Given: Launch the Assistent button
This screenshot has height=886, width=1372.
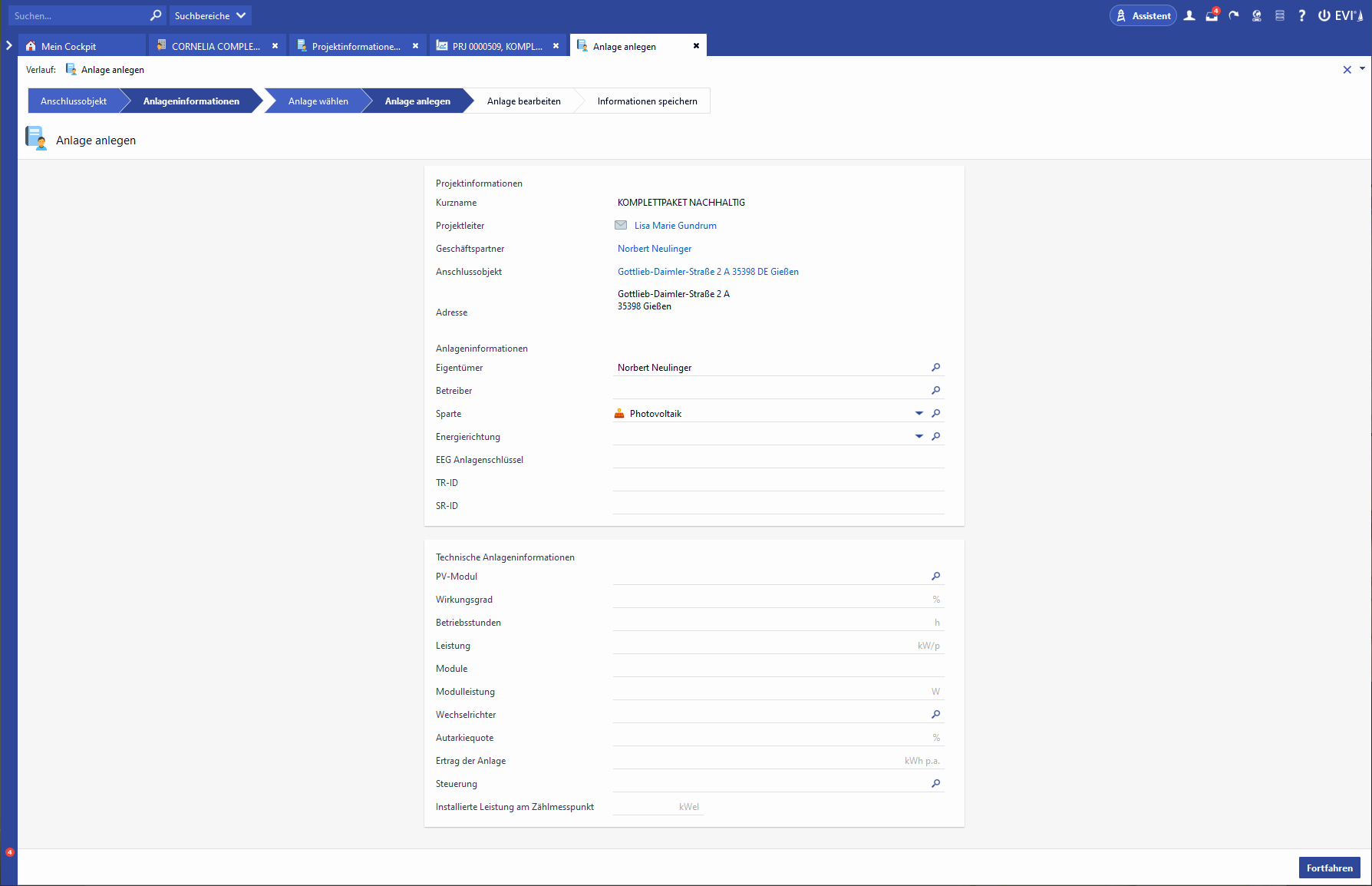Looking at the screenshot, I should click(x=1143, y=15).
